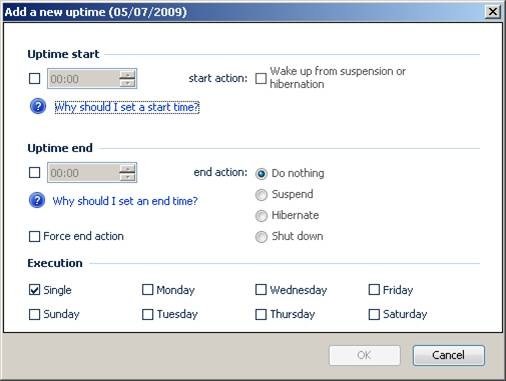Open 'Why should I set a start time?' link
Screen dimensions: 506x381
coord(127,107)
